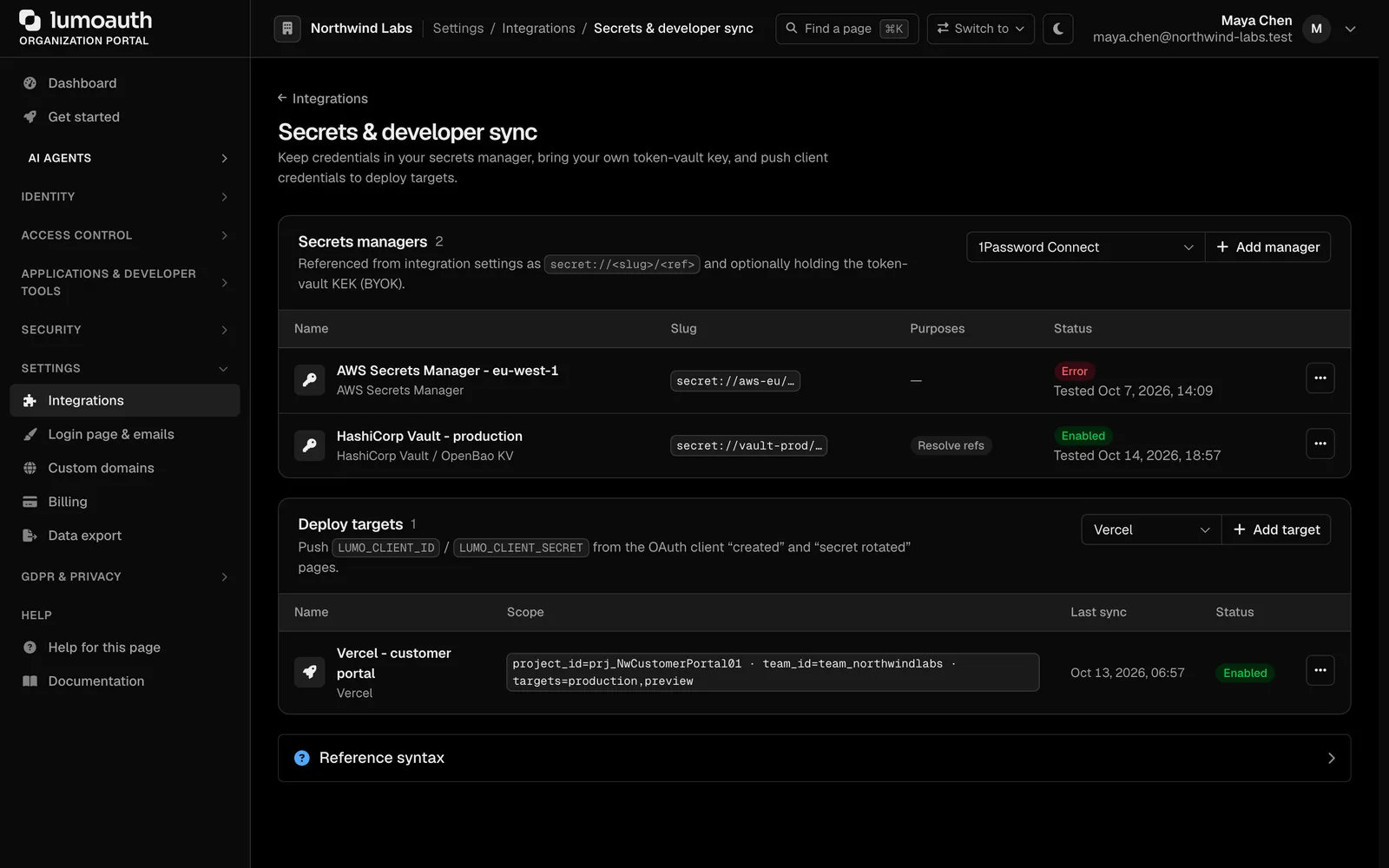Expand the Access Control section
The width and height of the screenshot is (1389, 868).
(x=125, y=235)
